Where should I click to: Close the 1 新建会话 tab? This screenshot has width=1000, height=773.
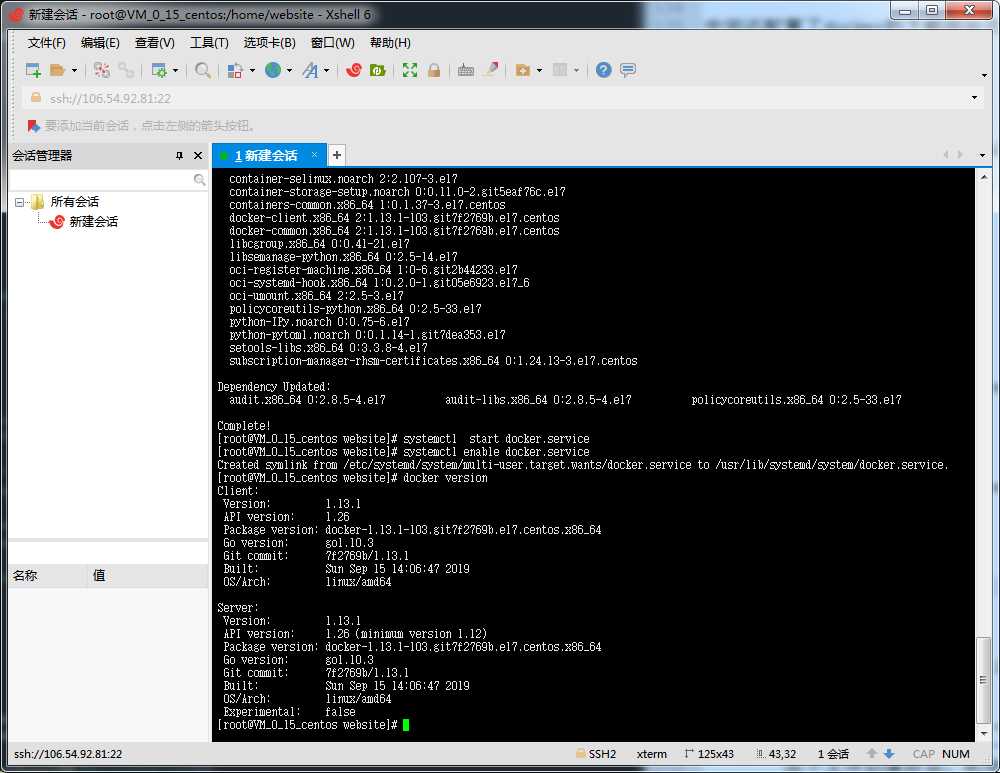[x=314, y=154]
